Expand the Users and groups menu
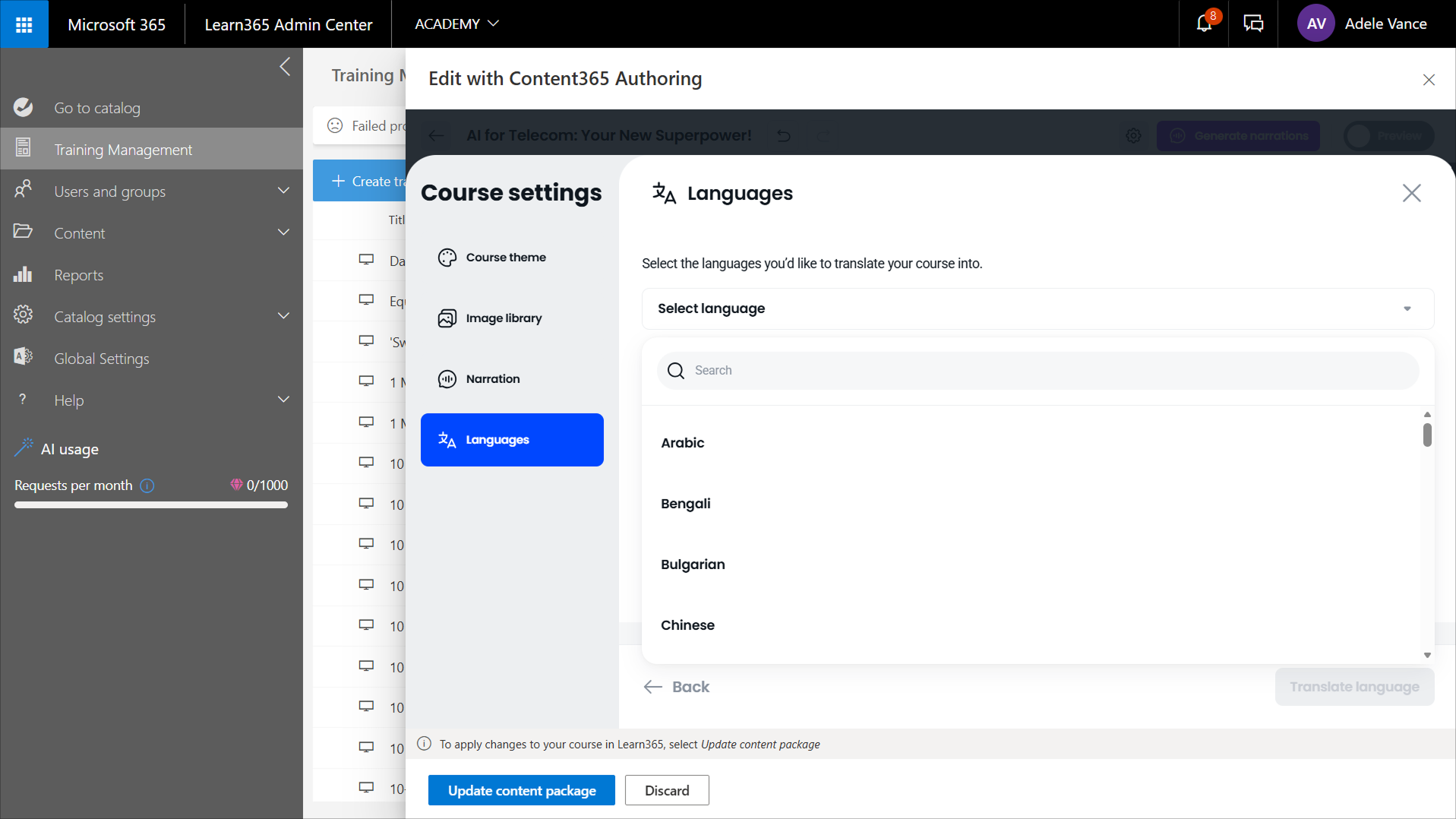Screen dimensions: 1456x819 (283, 191)
